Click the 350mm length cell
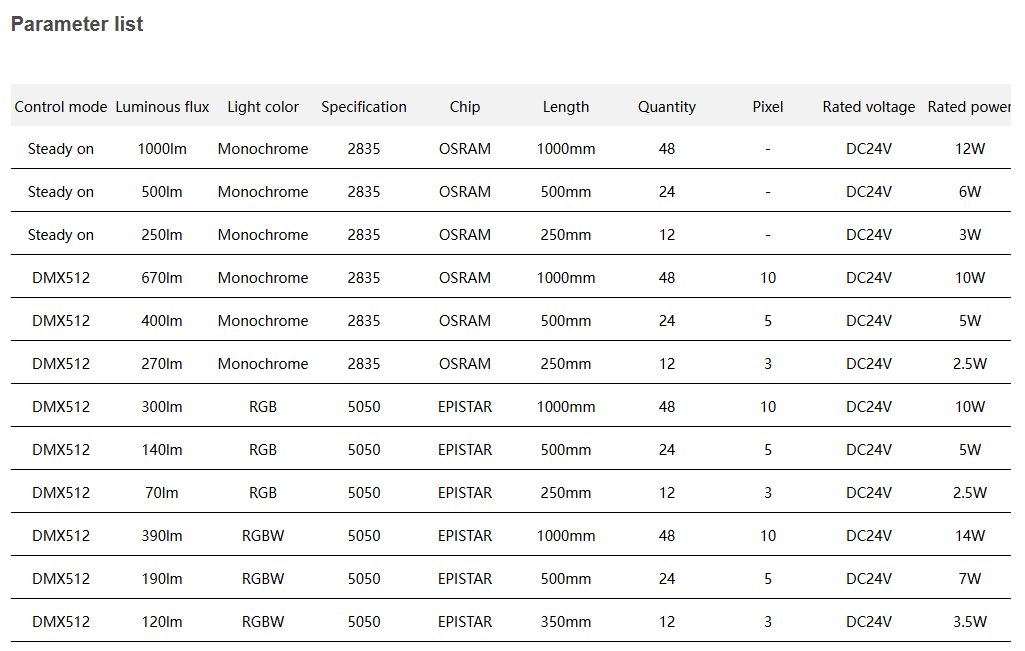This screenshot has width=1025, height=651. pos(566,622)
